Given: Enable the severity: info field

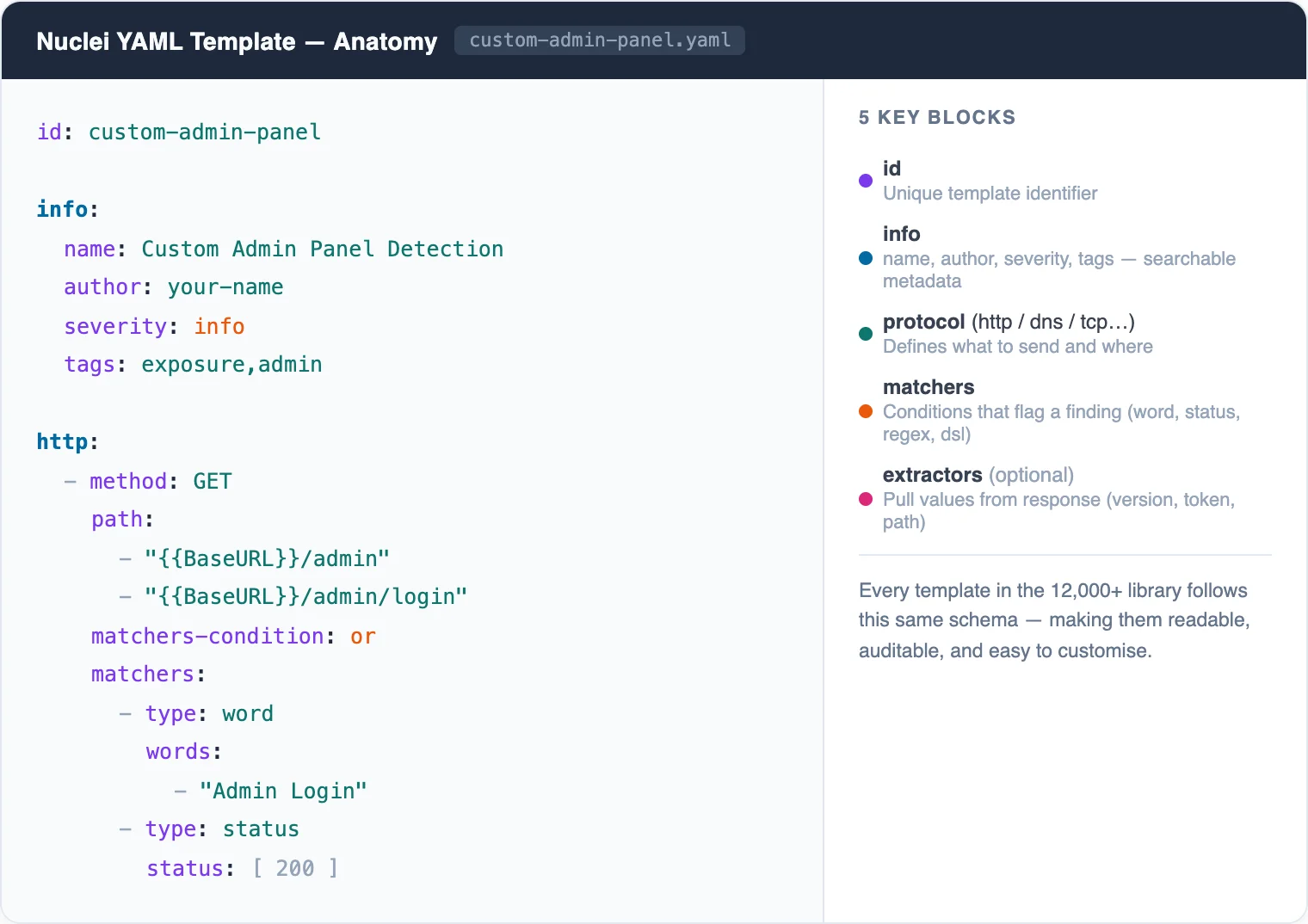Looking at the screenshot, I should 154,326.
